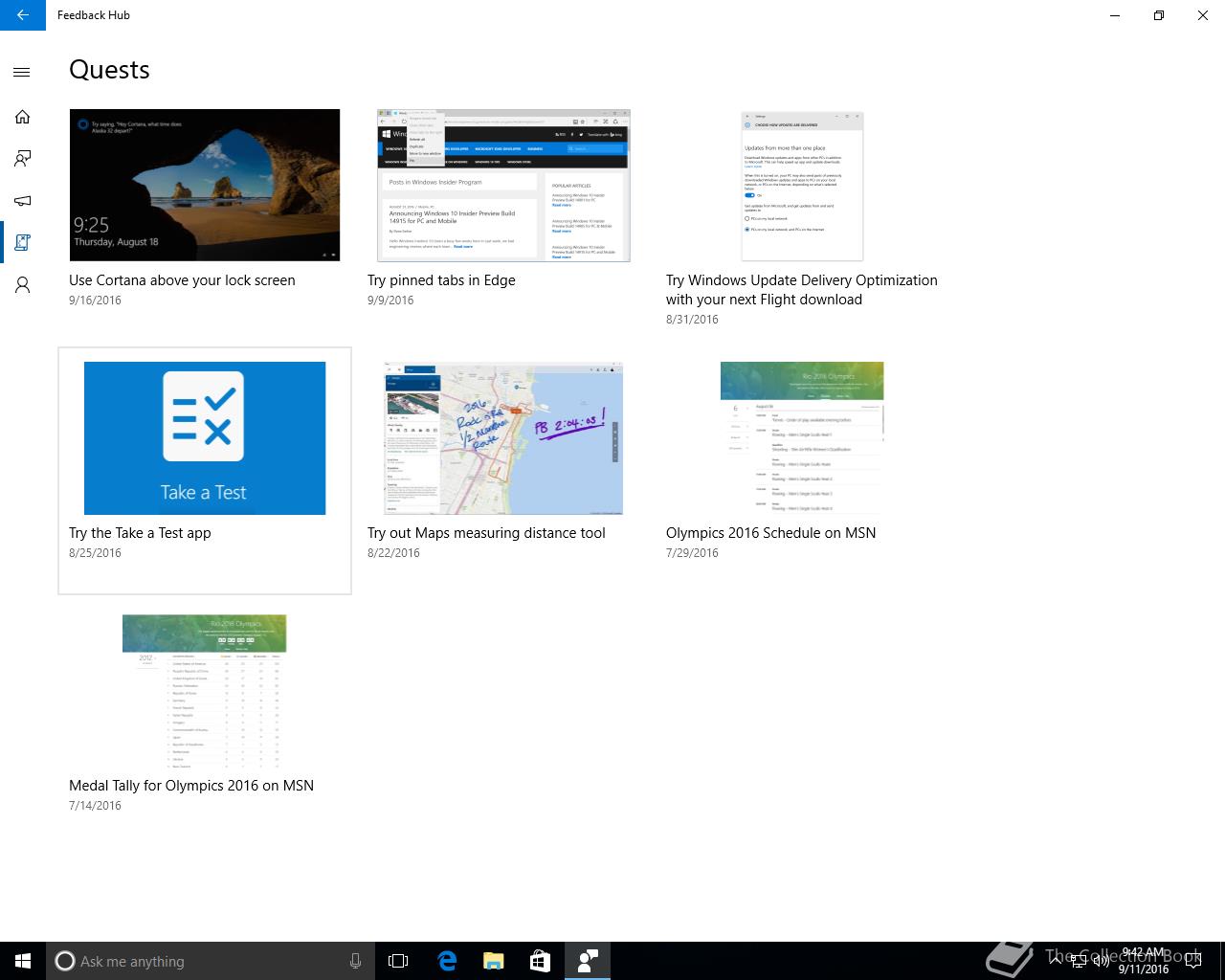Open Olympics 2016 Schedule thumbnail

tap(802, 438)
